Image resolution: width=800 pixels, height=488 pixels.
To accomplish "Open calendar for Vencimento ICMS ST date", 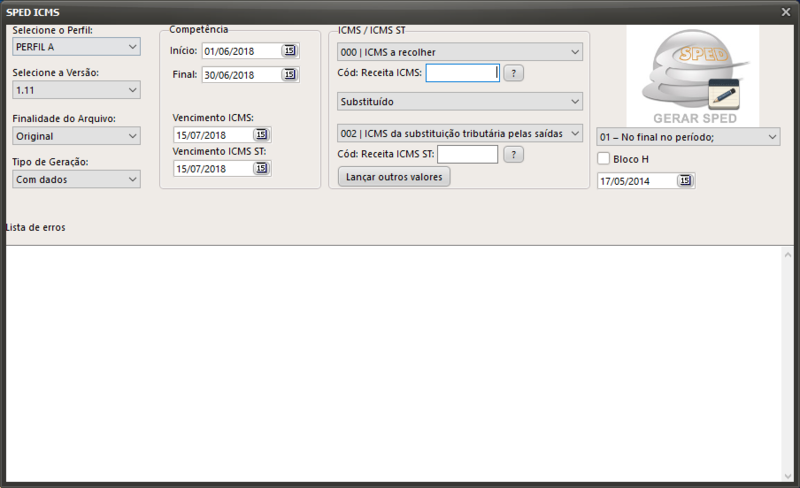I will click(261, 168).
